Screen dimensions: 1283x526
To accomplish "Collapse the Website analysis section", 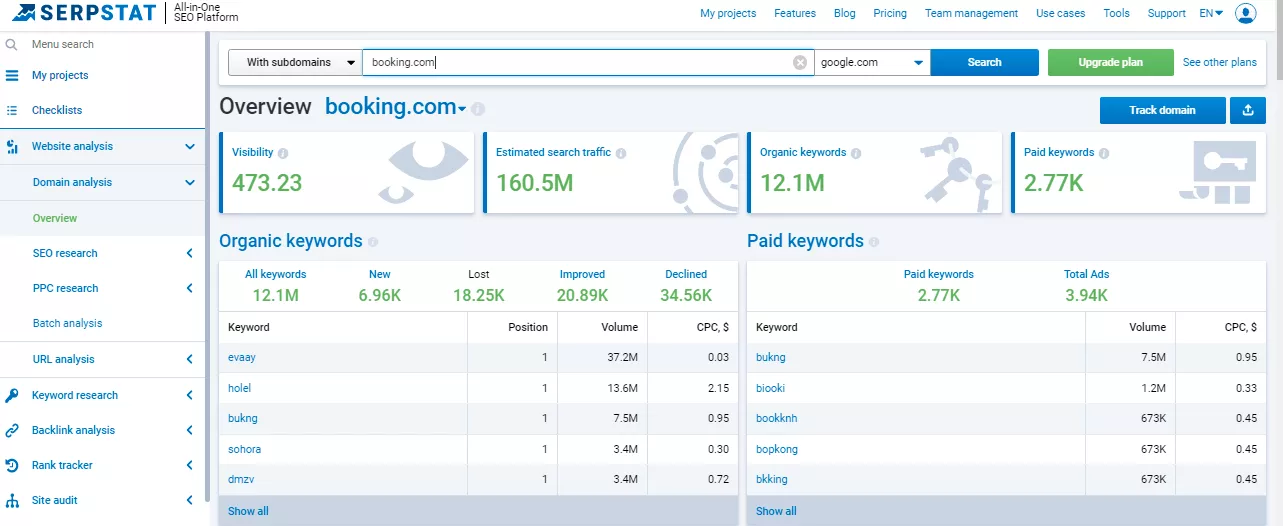I will click(189, 147).
